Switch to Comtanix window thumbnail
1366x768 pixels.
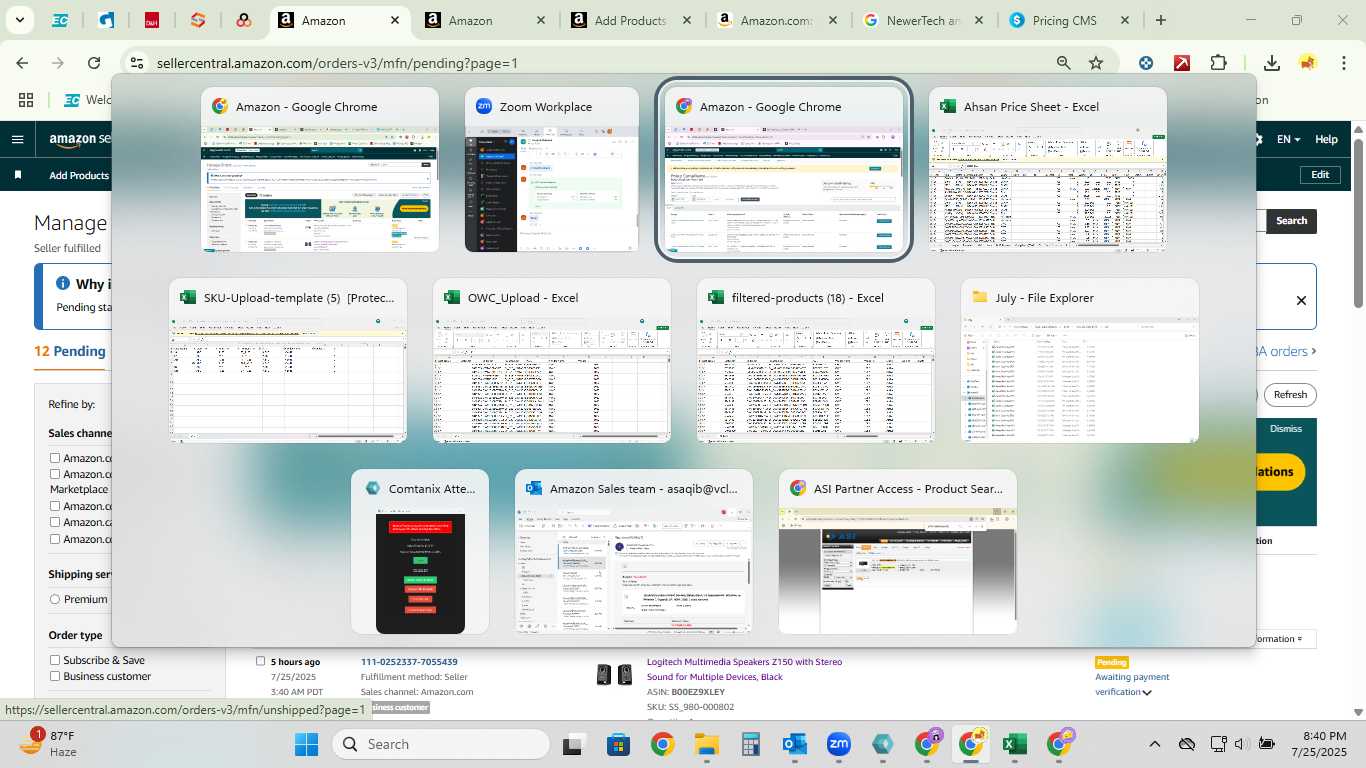[420, 552]
